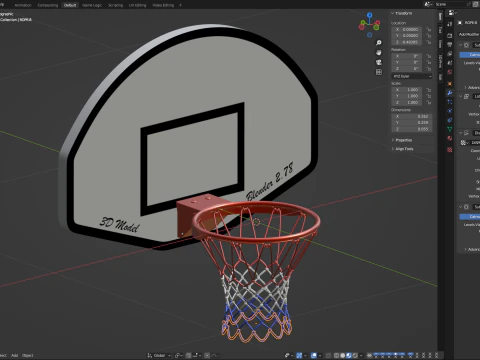
Task: Open the Object Data mesh tab icon
Action: [450, 129]
